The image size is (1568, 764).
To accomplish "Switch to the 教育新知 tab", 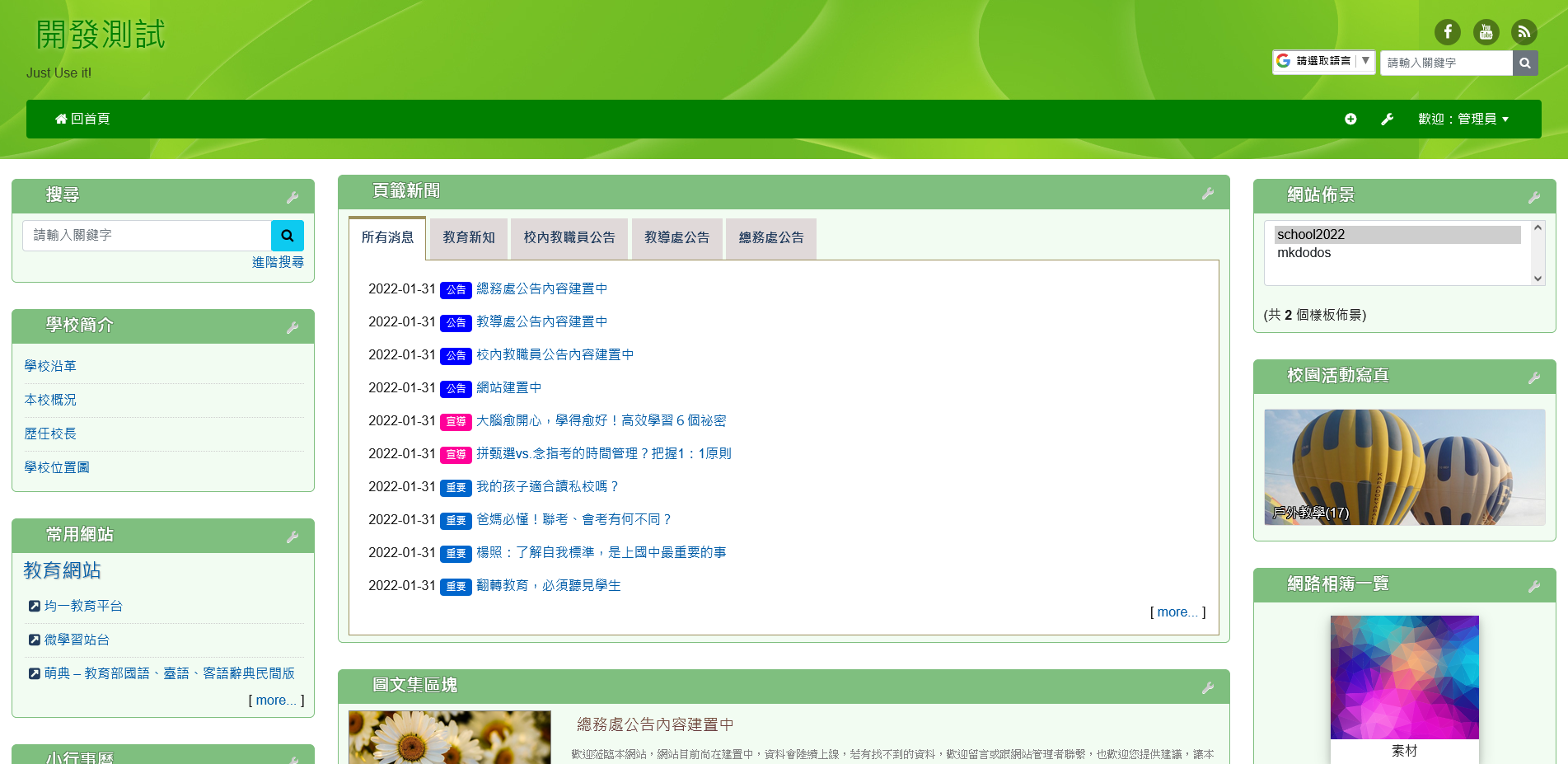I will [469, 237].
